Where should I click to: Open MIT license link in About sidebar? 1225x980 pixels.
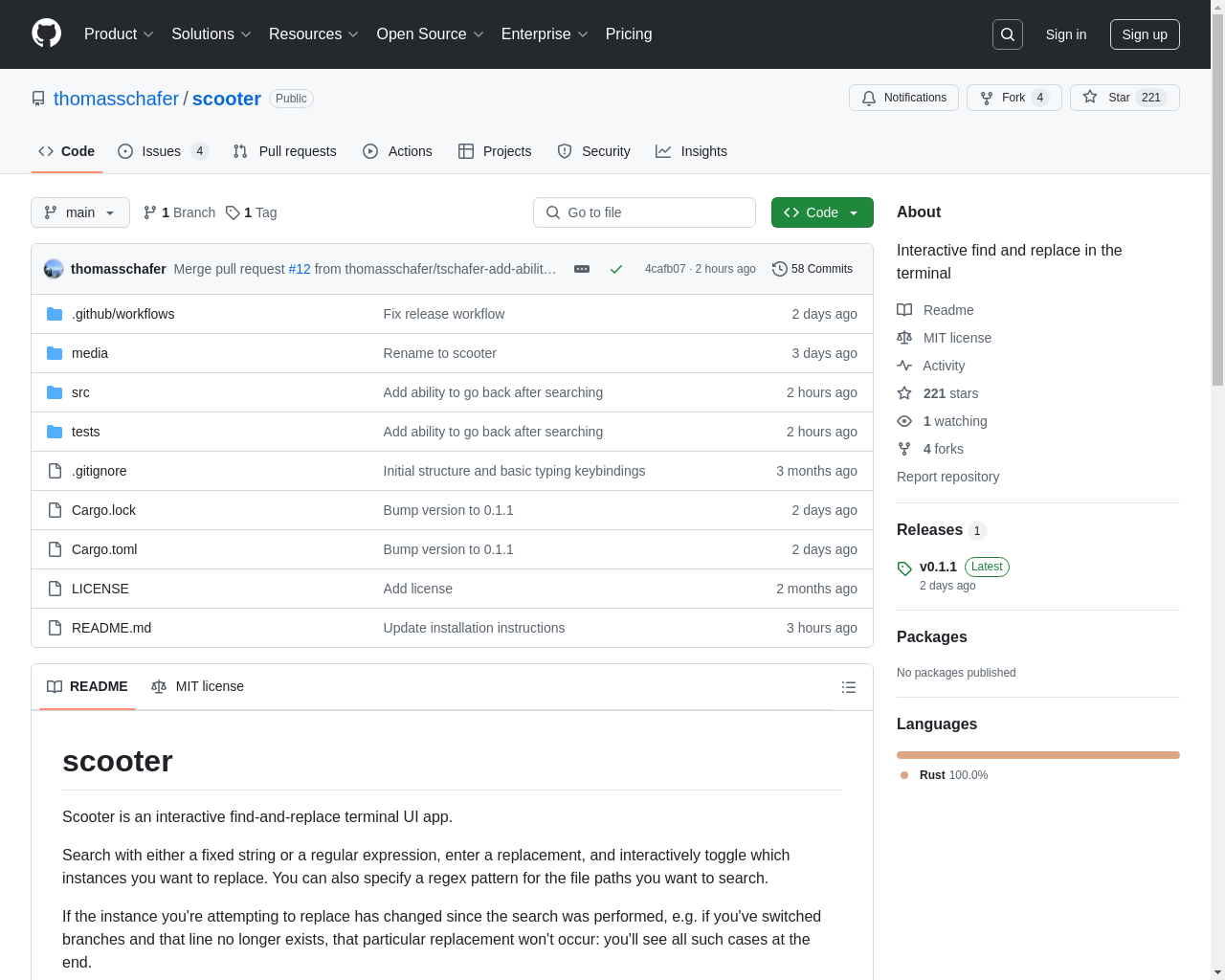(x=944, y=338)
